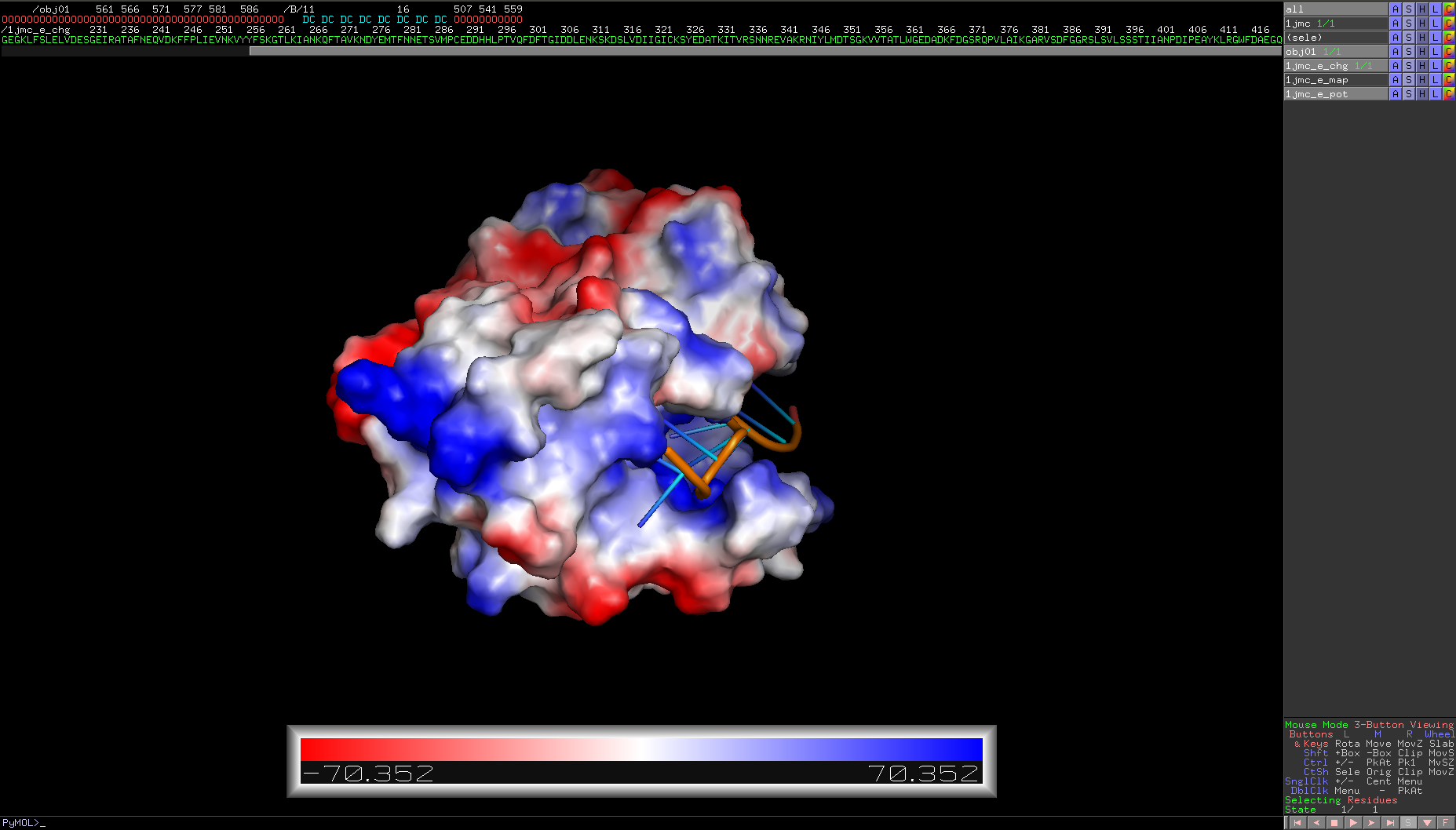
Task: Toggle fullscreen with F button
Action: [1445, 823]
